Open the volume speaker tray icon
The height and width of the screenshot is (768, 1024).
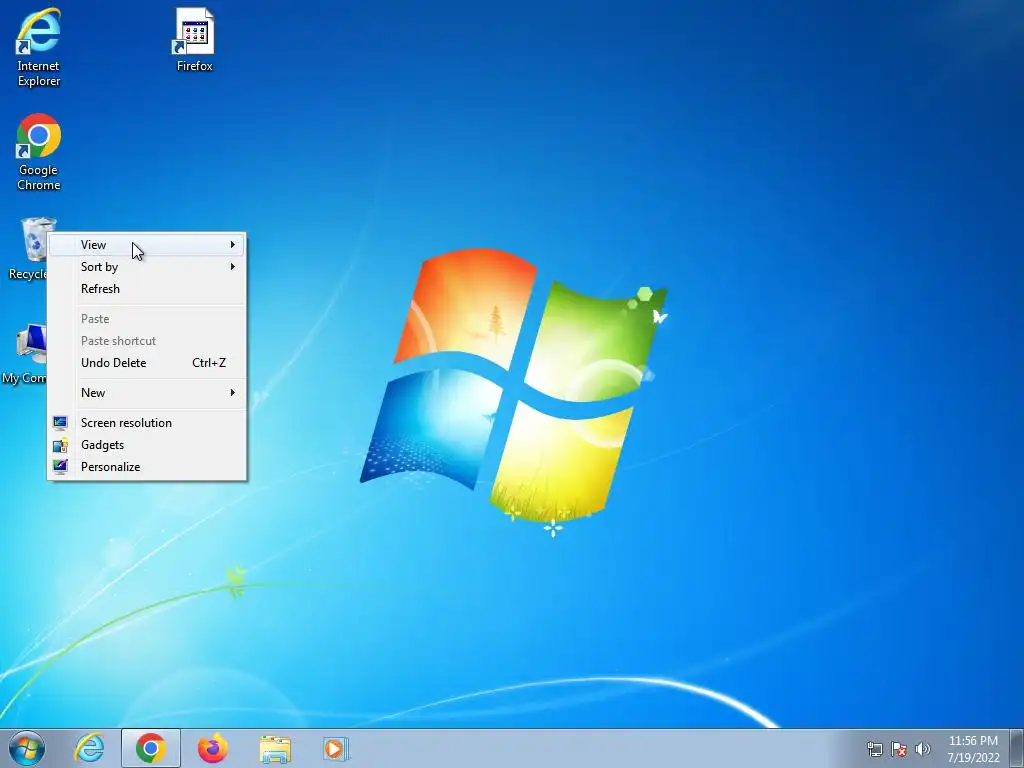[x=922, y=749]
